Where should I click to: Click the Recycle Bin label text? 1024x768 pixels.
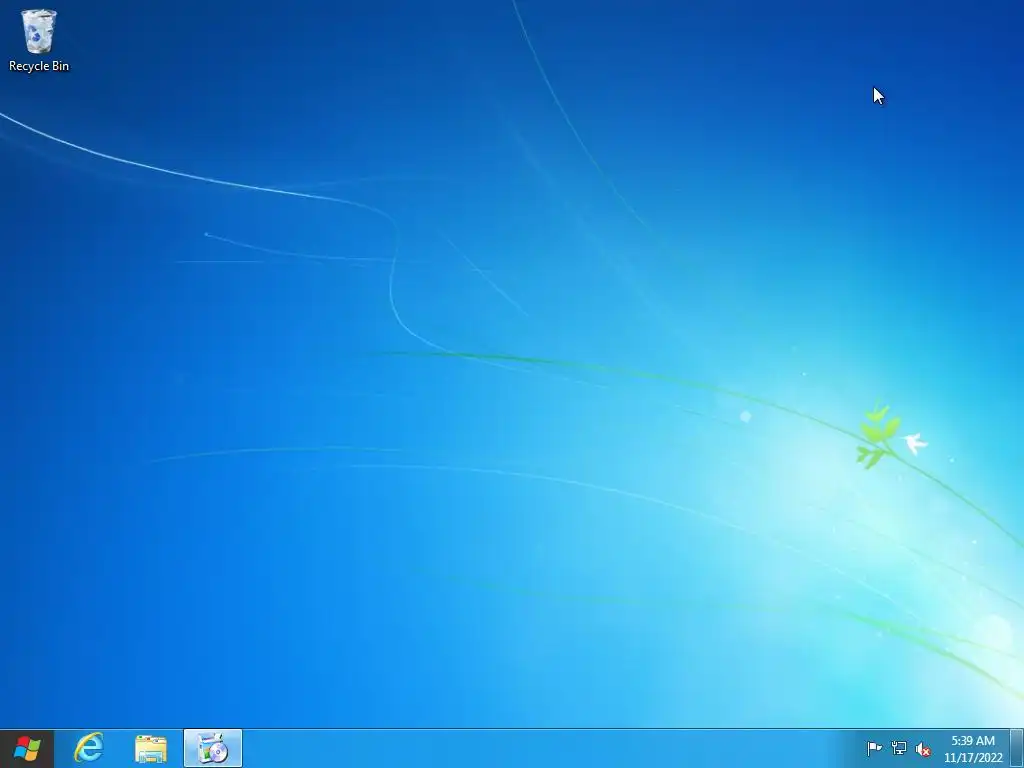[39, 66]
